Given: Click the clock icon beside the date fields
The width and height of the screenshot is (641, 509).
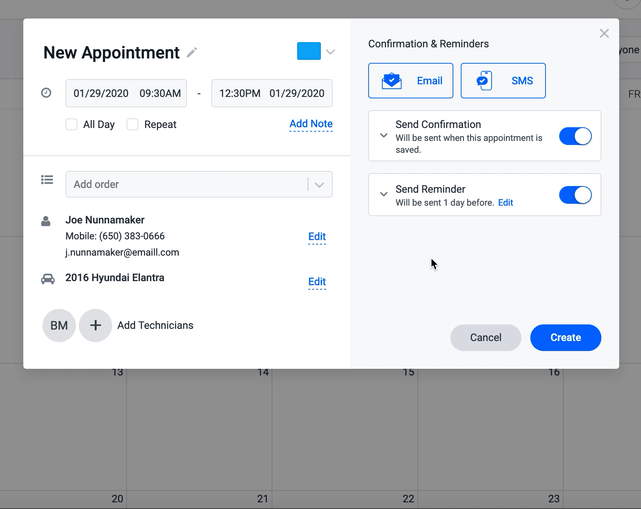Looking at the screenshot, I should [46, 93].
